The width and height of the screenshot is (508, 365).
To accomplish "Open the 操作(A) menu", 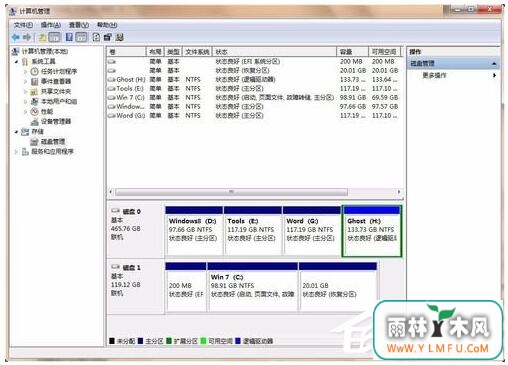I will coord(51,25).
